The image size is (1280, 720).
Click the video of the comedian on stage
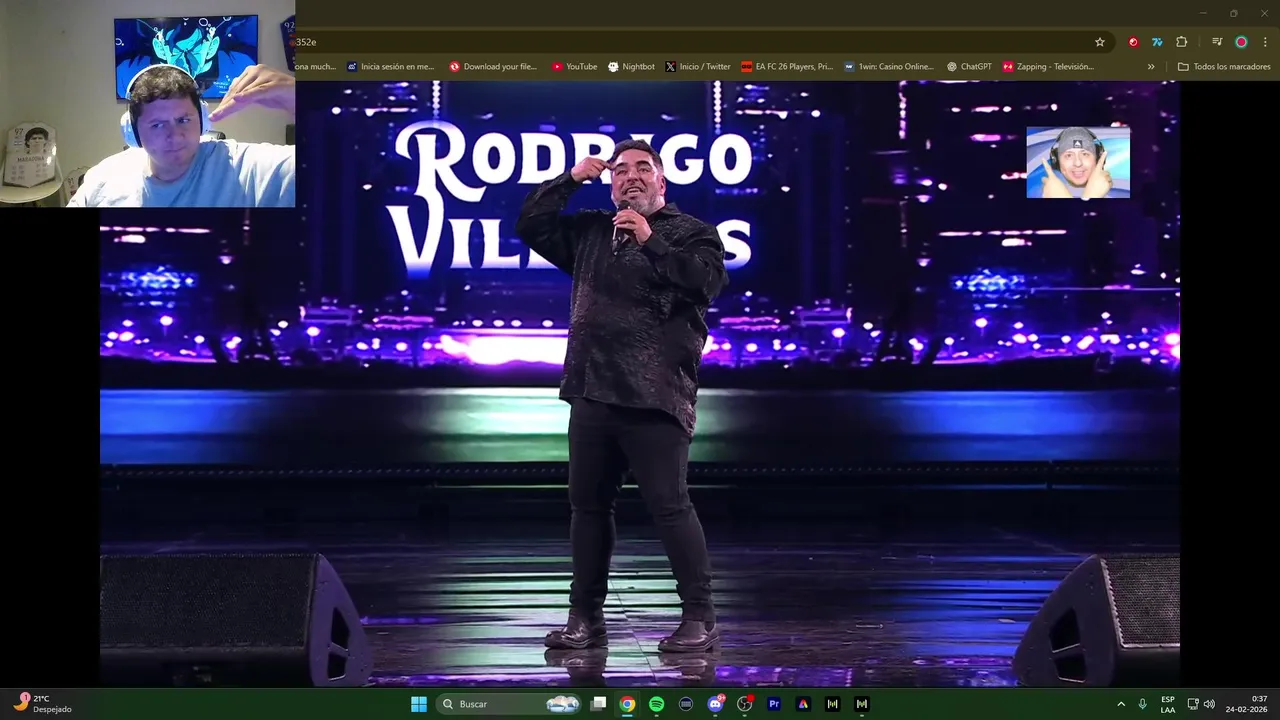tap(640, 383)
